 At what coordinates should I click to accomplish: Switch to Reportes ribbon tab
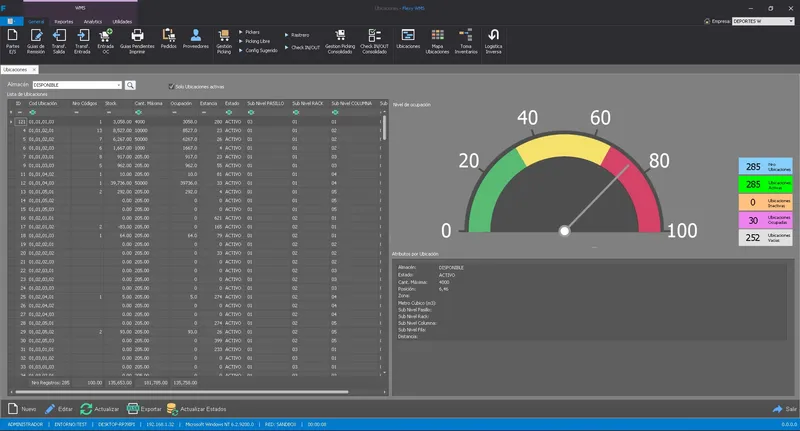click(64, 21)
